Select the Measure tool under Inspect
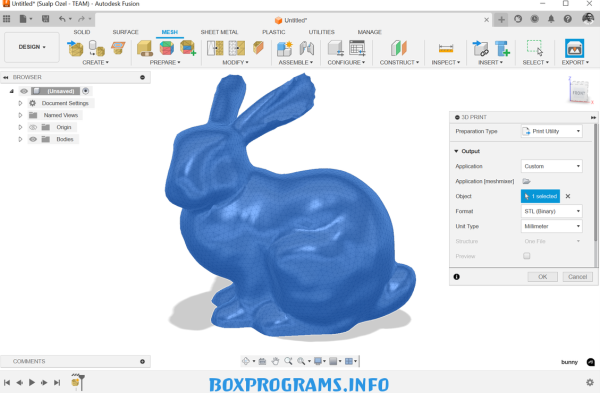This screenshot has height=393, width=600. [446, 49]
